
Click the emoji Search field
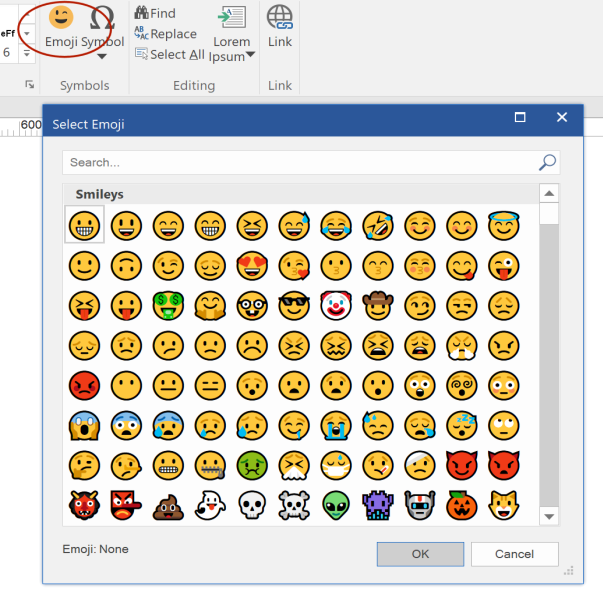click(x=311, y=162)
